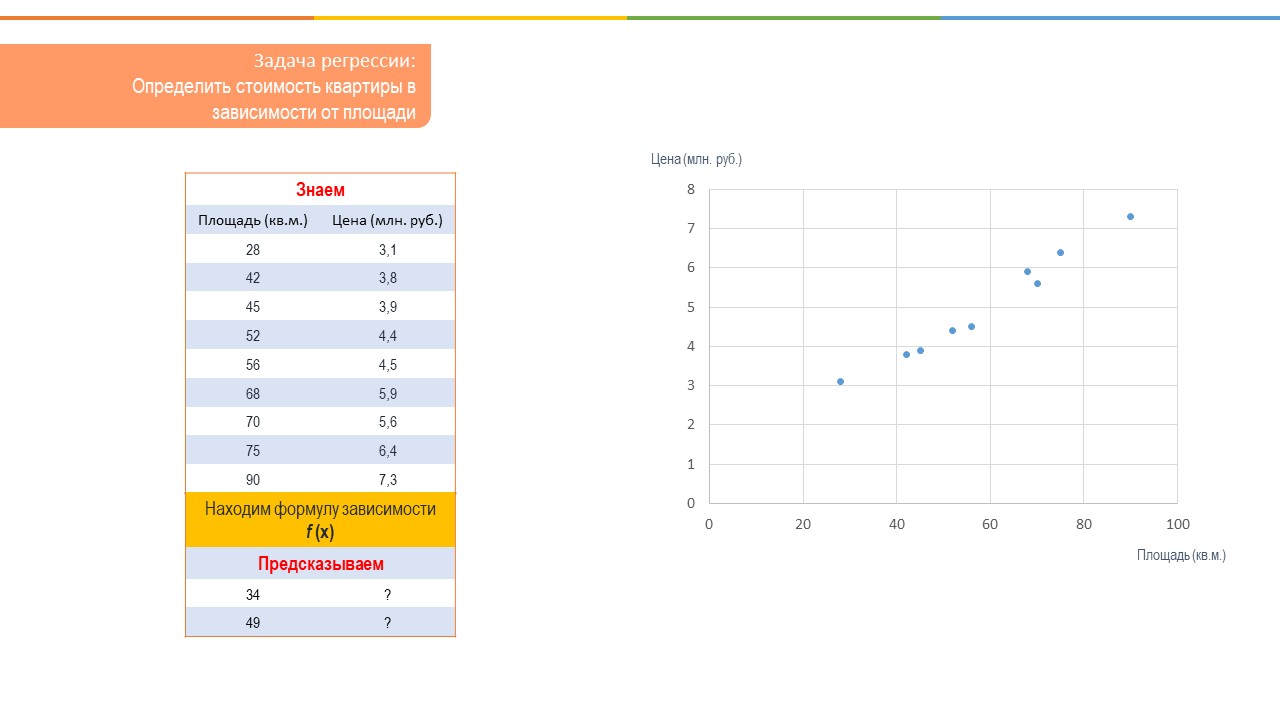Select the red "Предсказываем" header
The image size is (1280, 720).
pyautogui.click(x=320, y=564)
